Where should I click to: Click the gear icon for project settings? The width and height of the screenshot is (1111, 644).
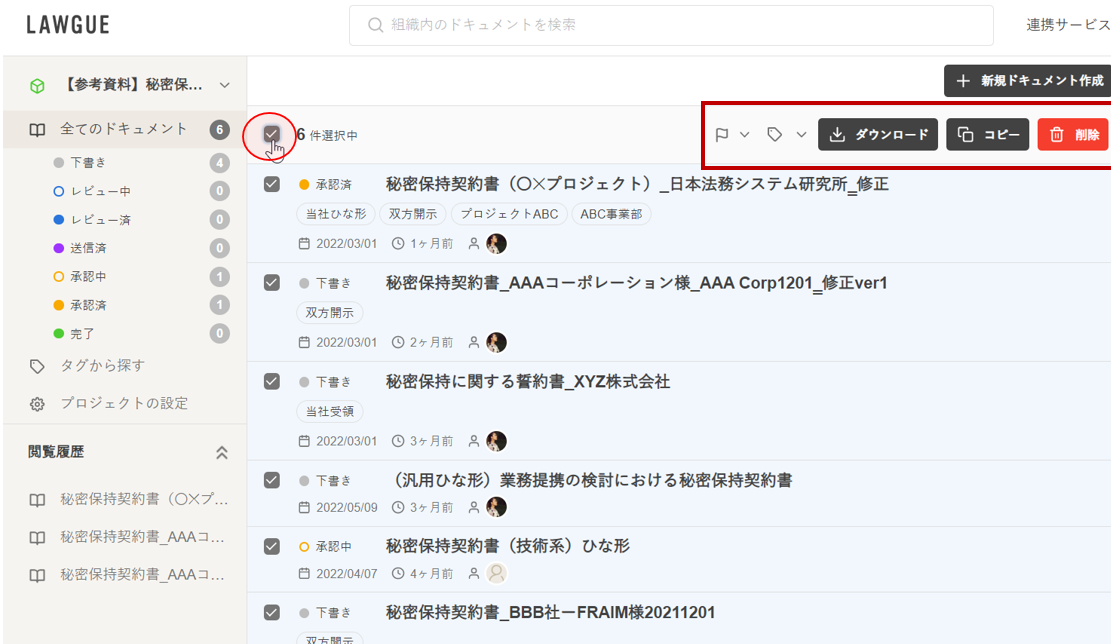(37, 404)
